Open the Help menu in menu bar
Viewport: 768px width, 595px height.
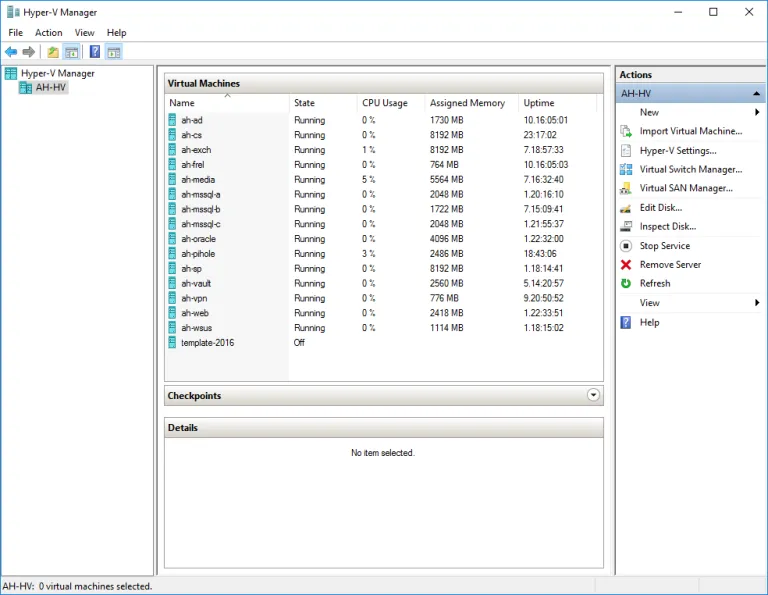click(117, 33)
